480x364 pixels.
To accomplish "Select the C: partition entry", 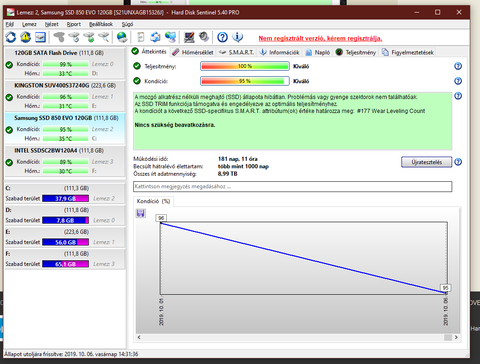I will point(65,193).
